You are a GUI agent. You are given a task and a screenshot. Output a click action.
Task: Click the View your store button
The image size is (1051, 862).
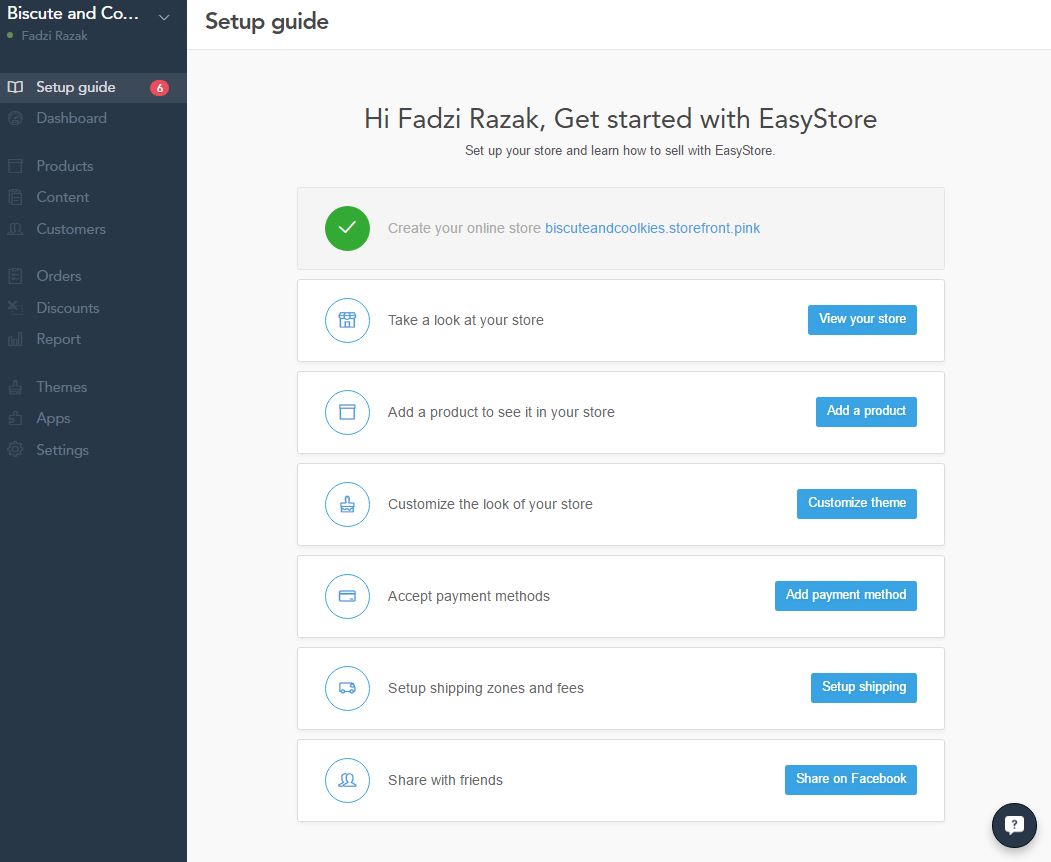[862, 320]
